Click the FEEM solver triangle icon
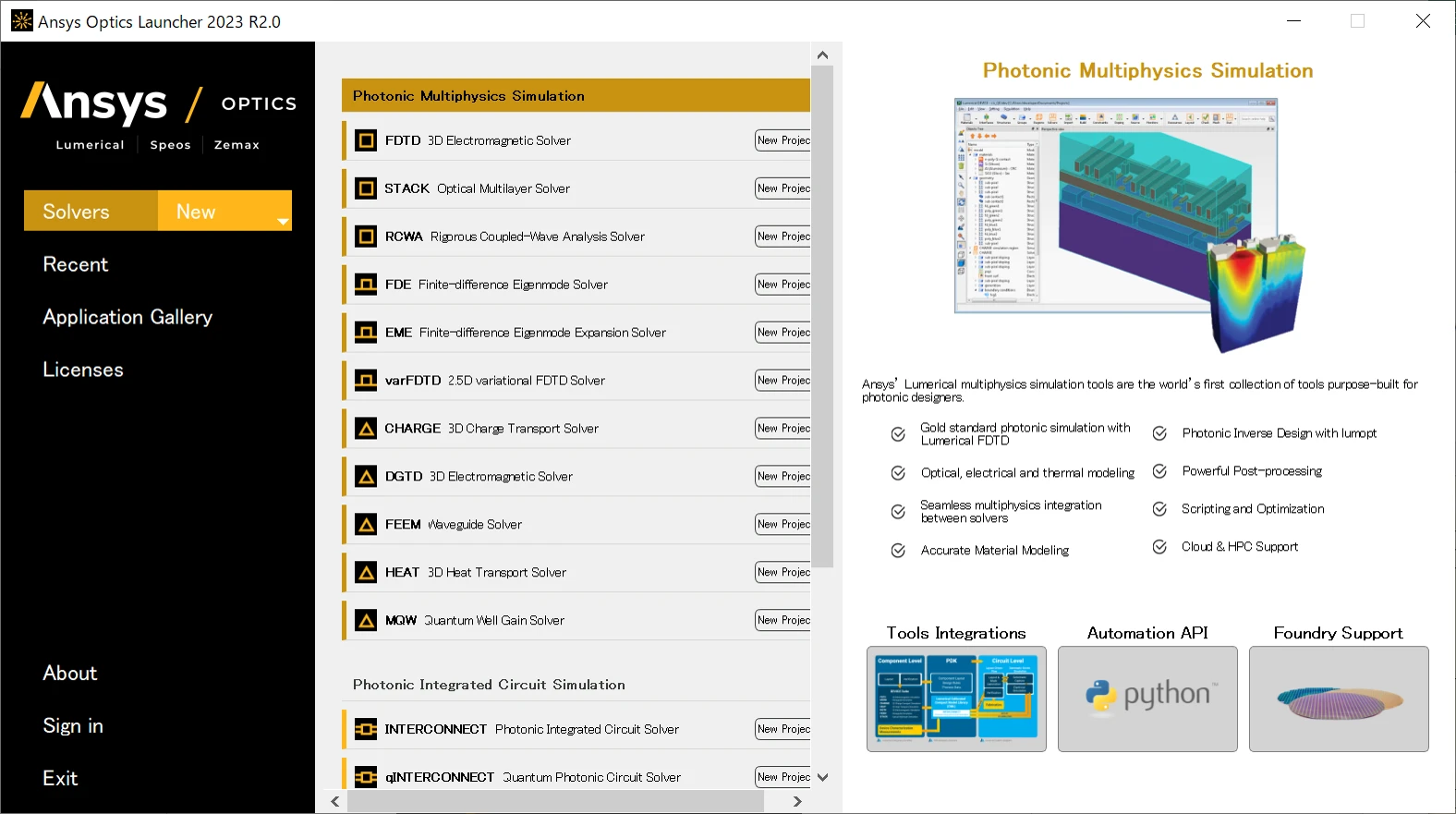1456x814 pixels. pos(366,525)
